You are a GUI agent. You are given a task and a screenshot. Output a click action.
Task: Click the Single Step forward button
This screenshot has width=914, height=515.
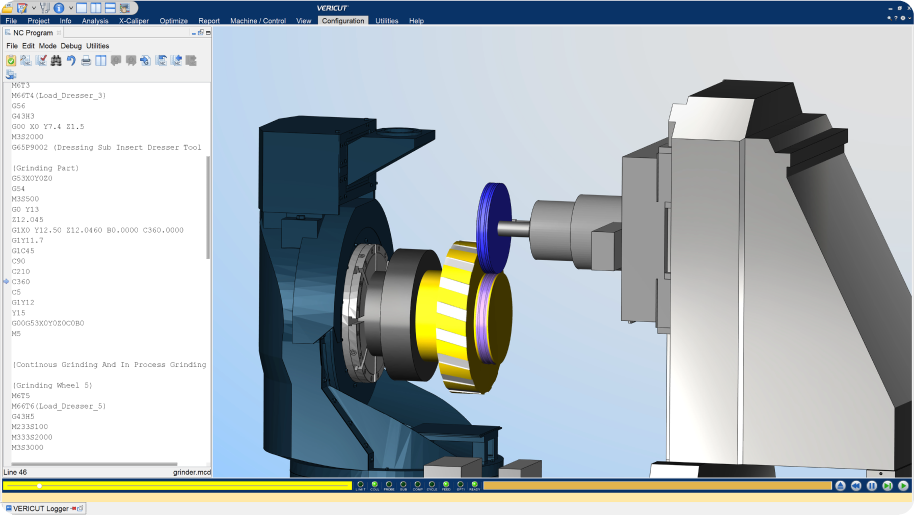(x=887, y=486)
